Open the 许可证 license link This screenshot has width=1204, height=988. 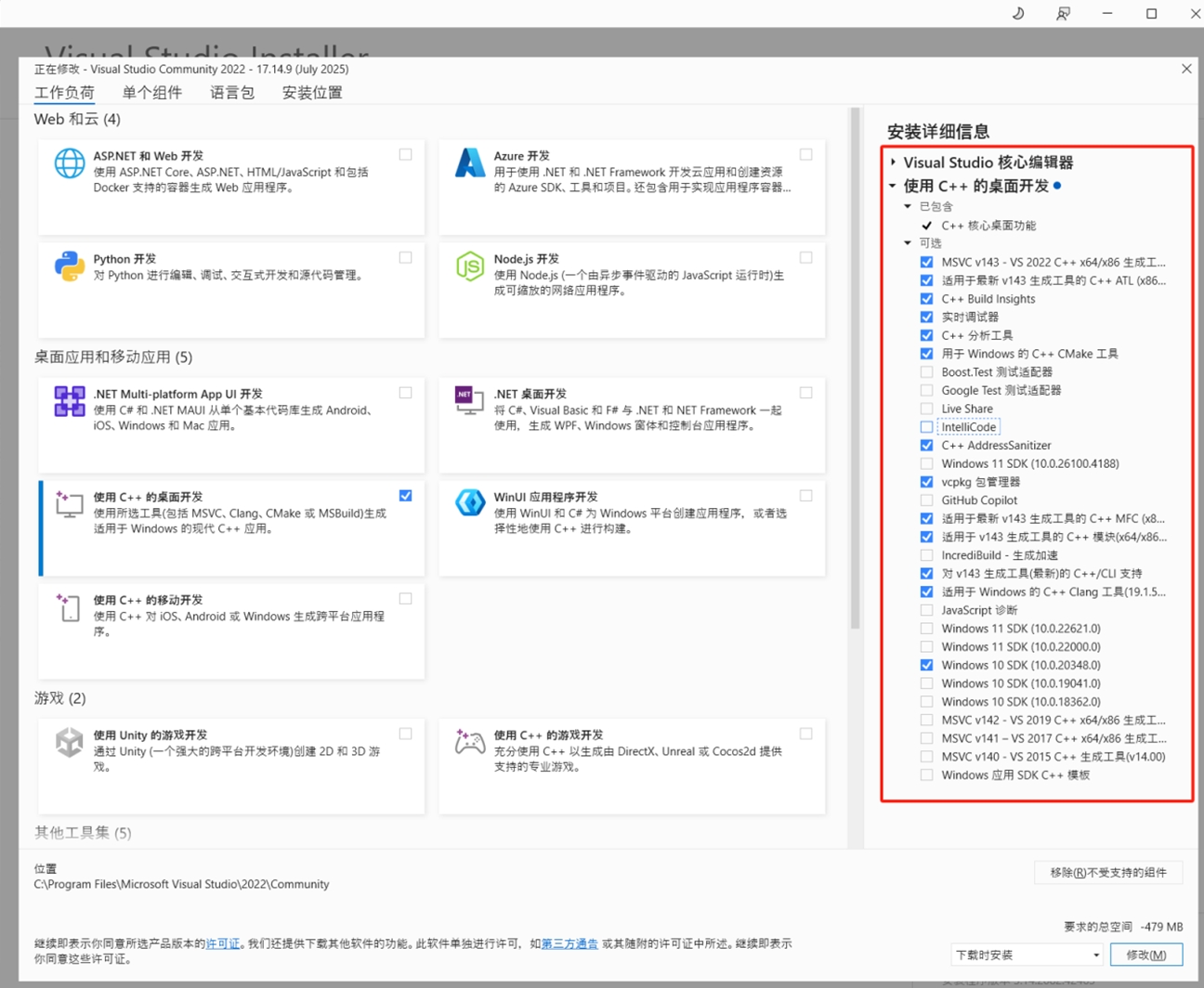click(223, 943)
